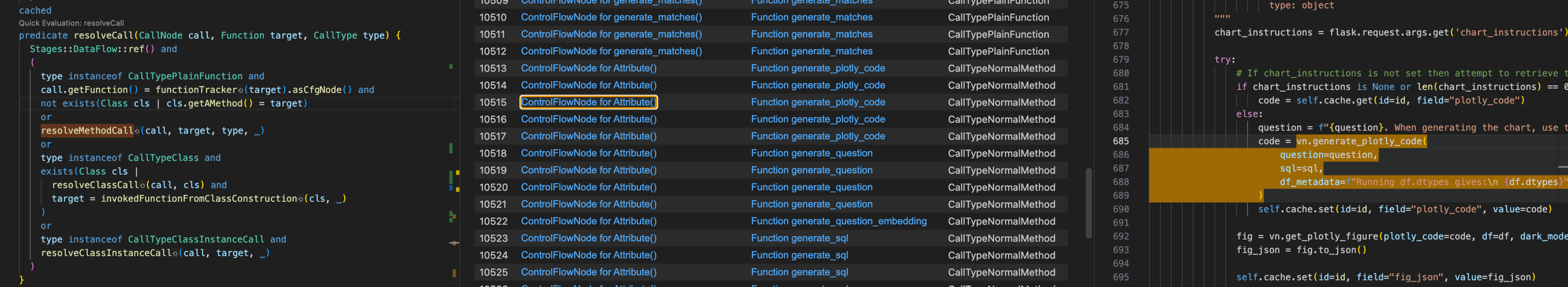Click line number 692 in the Python editor
Image resolution: width=1568 pixels, height=287 pixels.
1120,236
